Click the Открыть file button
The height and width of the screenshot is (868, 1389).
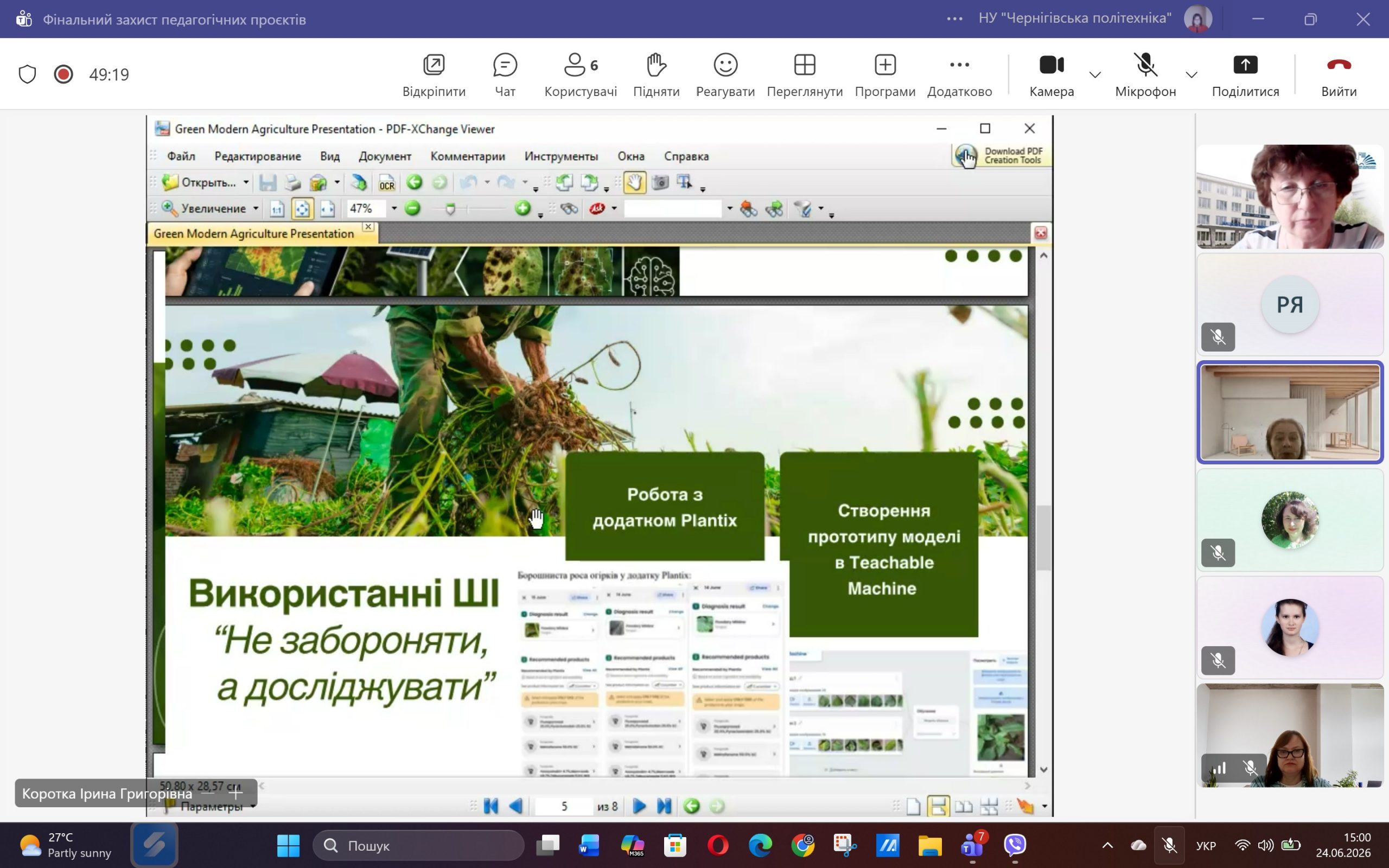click(199, 183)
